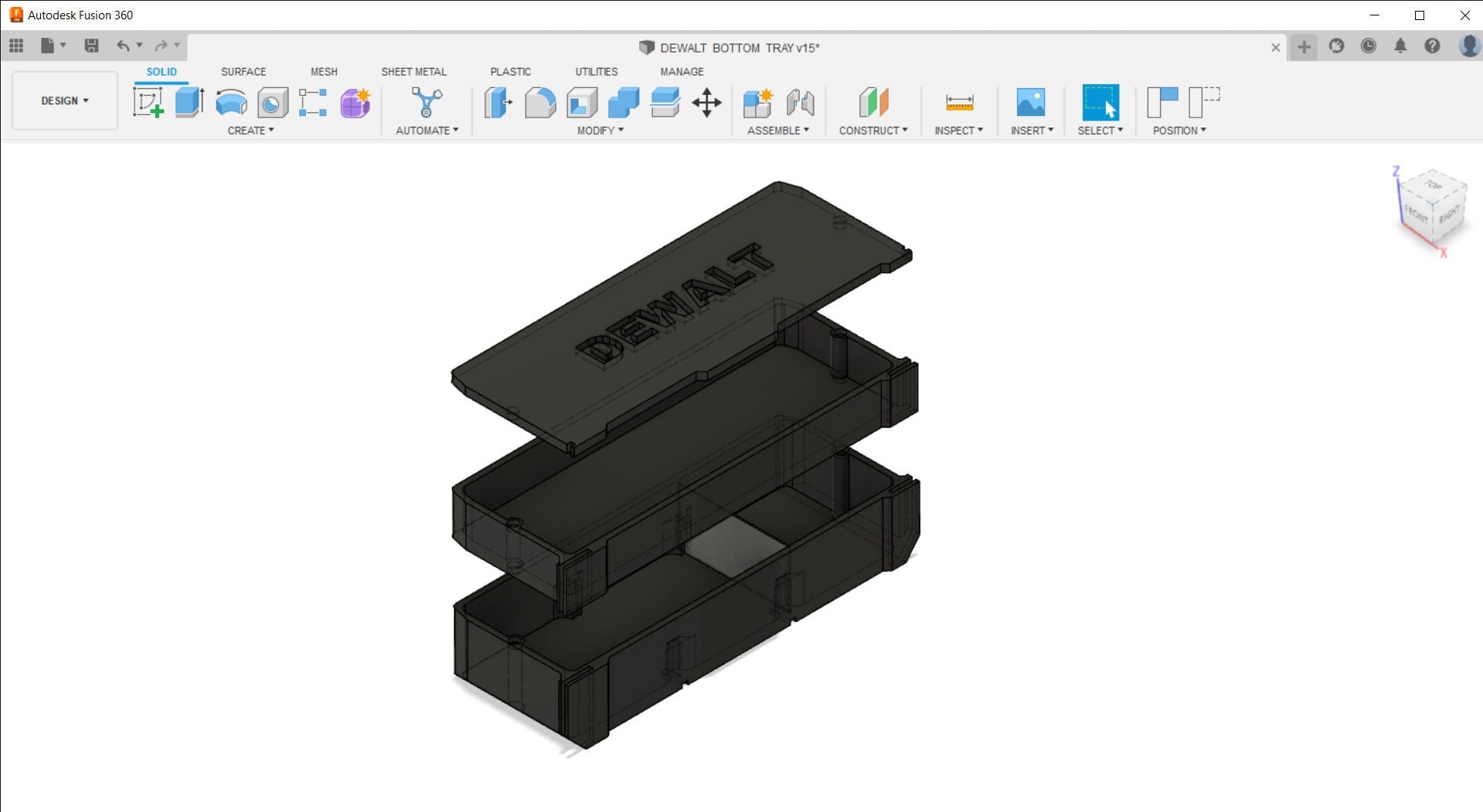Viewport: 1483px width, 812px height.
Task: Open the DESIGN workspace dropdown
Action: coord(65,100)
